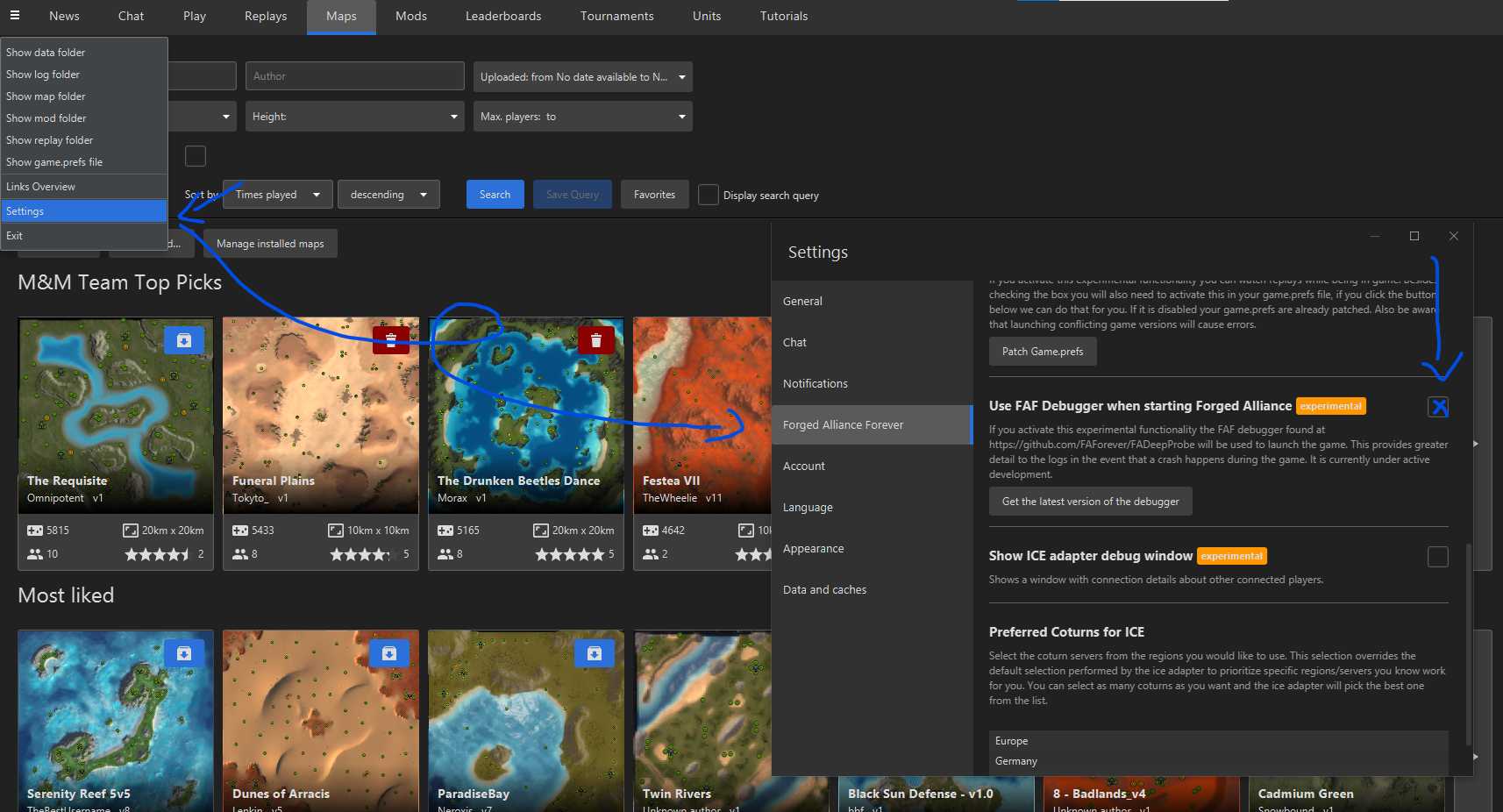Click the Settings panel vertical scrollbar
This screenshot has height=812, width=1503.
(1468, 645)
